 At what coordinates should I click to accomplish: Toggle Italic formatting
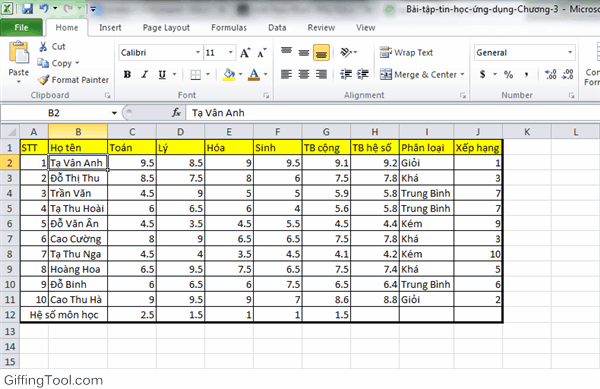145,75
